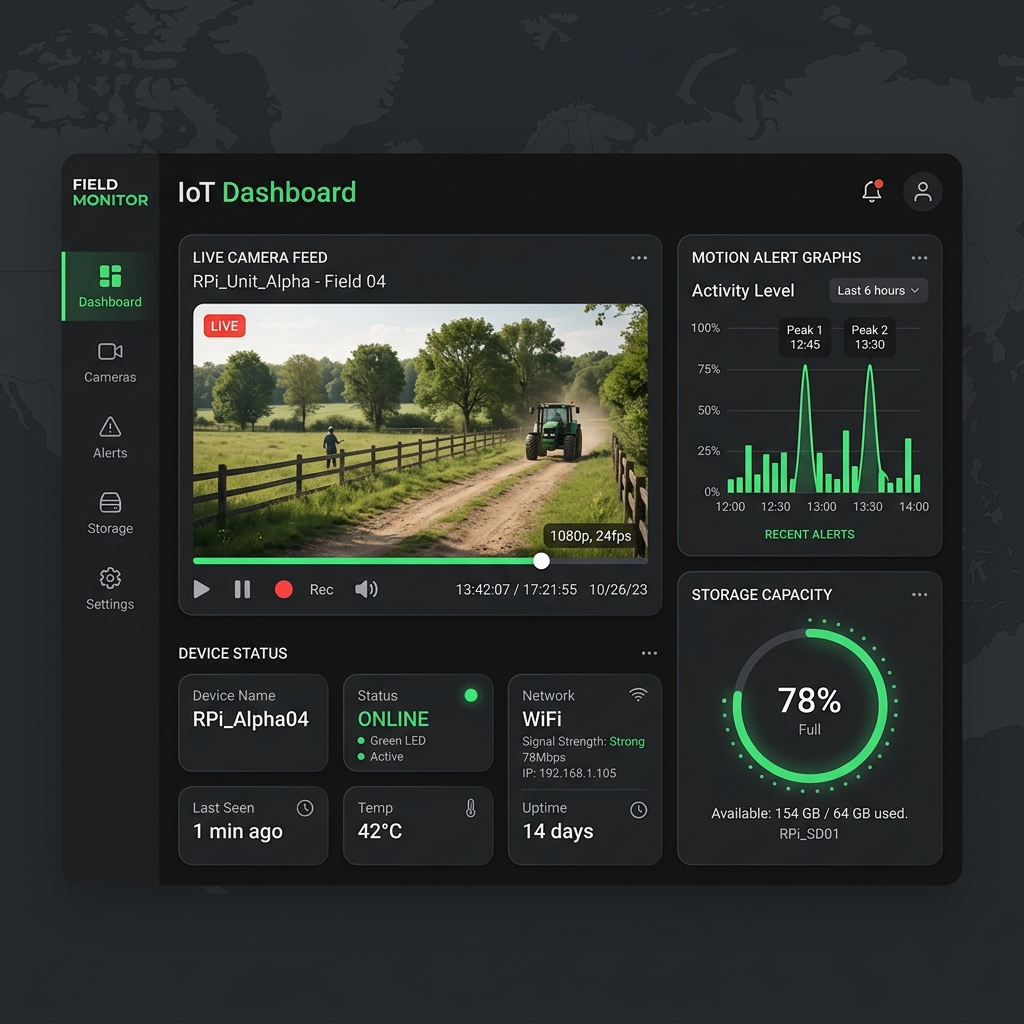Click the Rec label
The width and height of the screenshot is (1024, 1024).
pos(321,590)
